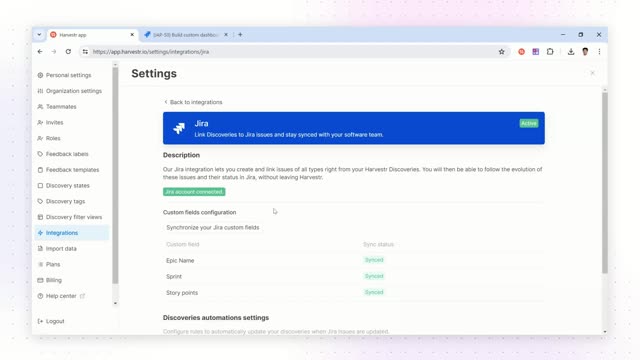The height and width of the screenshot is (360, 640).
Task: Click the sidebar scrollbar
Action: pyautogui.click(x=115, y=176)
